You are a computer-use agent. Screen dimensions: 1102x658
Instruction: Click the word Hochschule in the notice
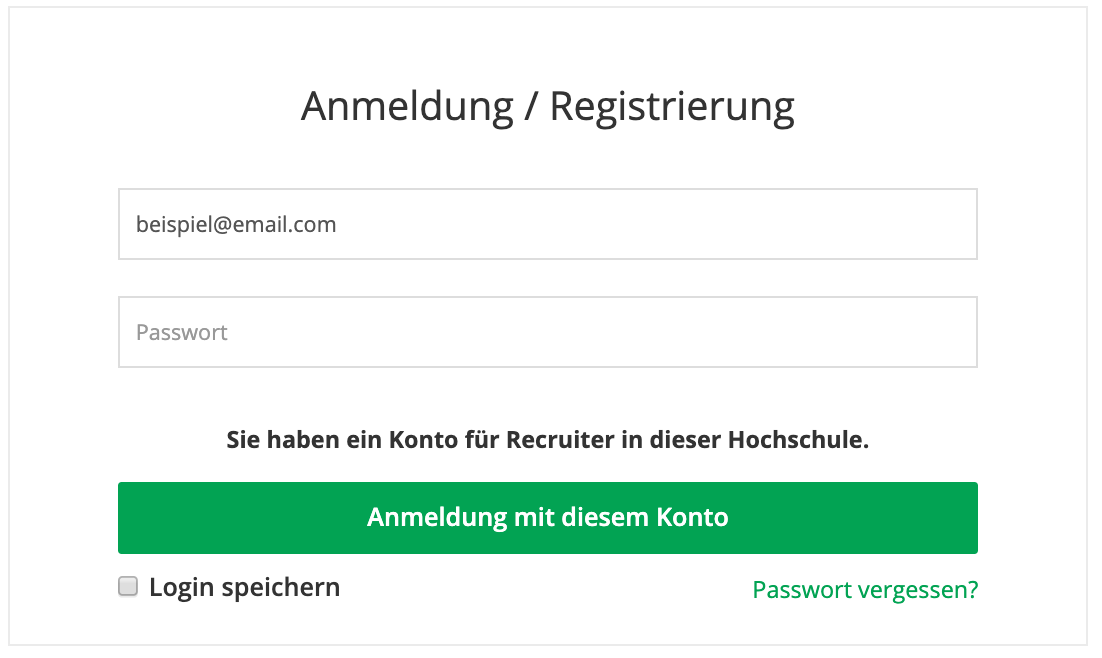click(798, 440)
